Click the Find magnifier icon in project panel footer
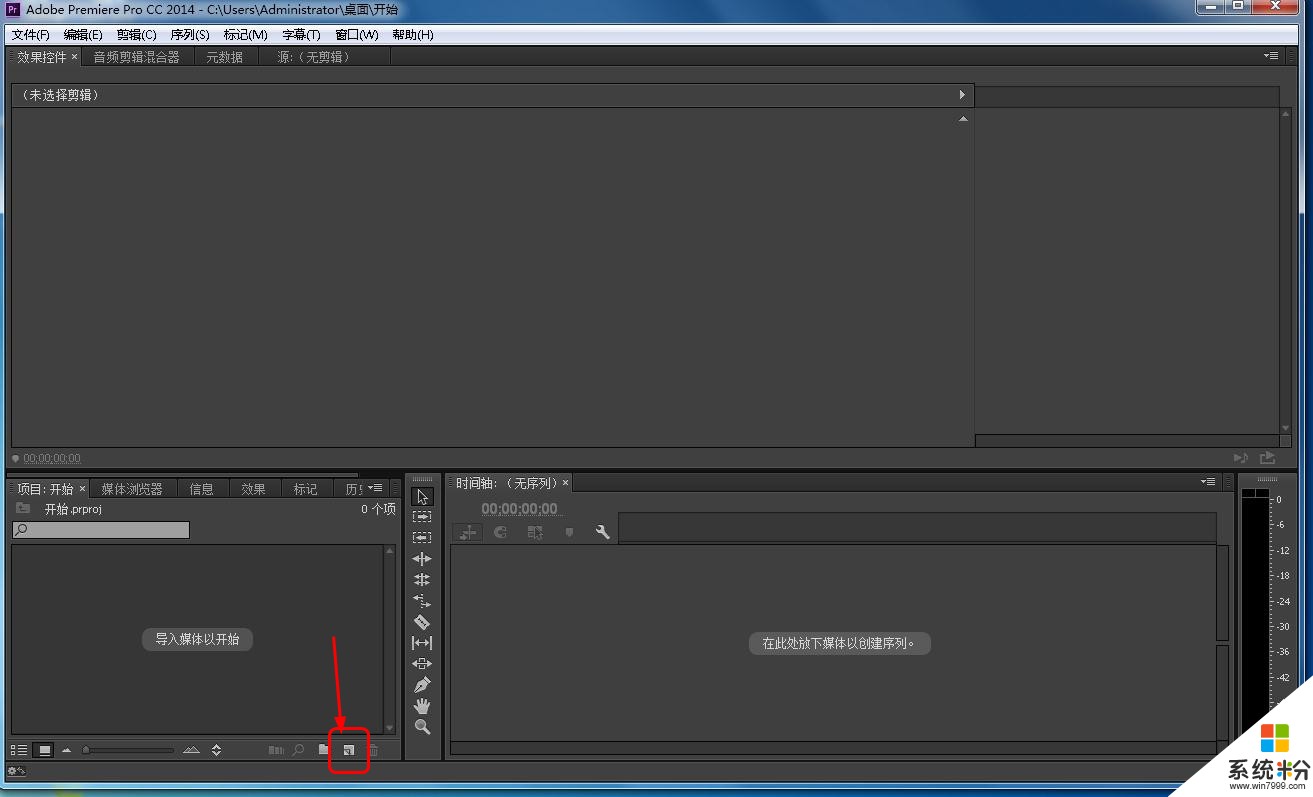 (298, 749)
